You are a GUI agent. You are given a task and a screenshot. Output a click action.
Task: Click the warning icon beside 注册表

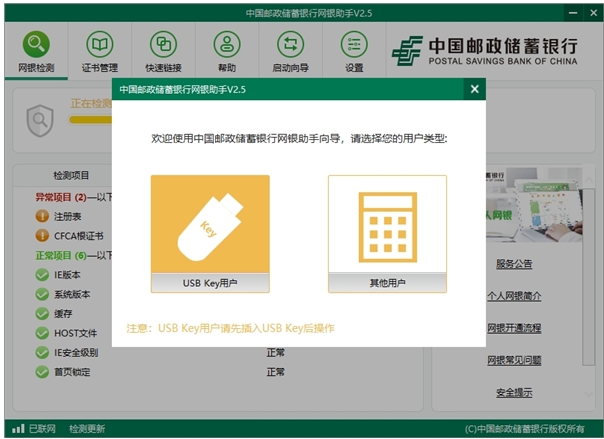[42, 216]
